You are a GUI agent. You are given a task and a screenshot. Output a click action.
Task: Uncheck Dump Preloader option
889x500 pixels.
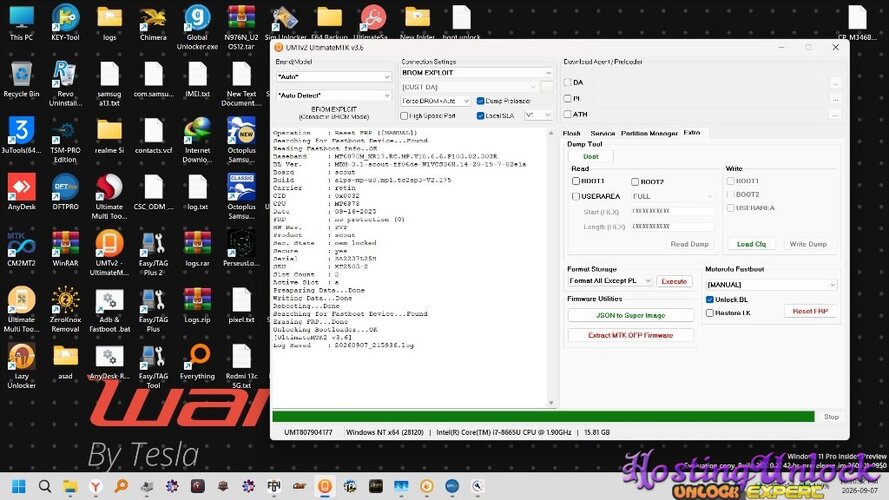click(x=481, y=101)
